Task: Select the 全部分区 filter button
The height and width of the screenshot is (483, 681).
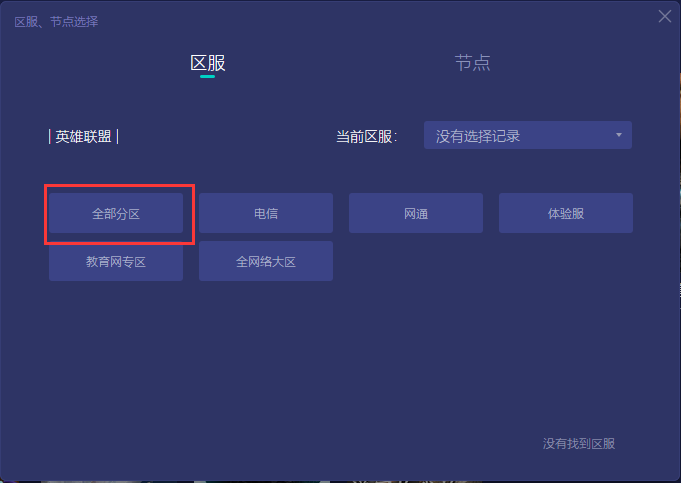Action: coord(116,213)
